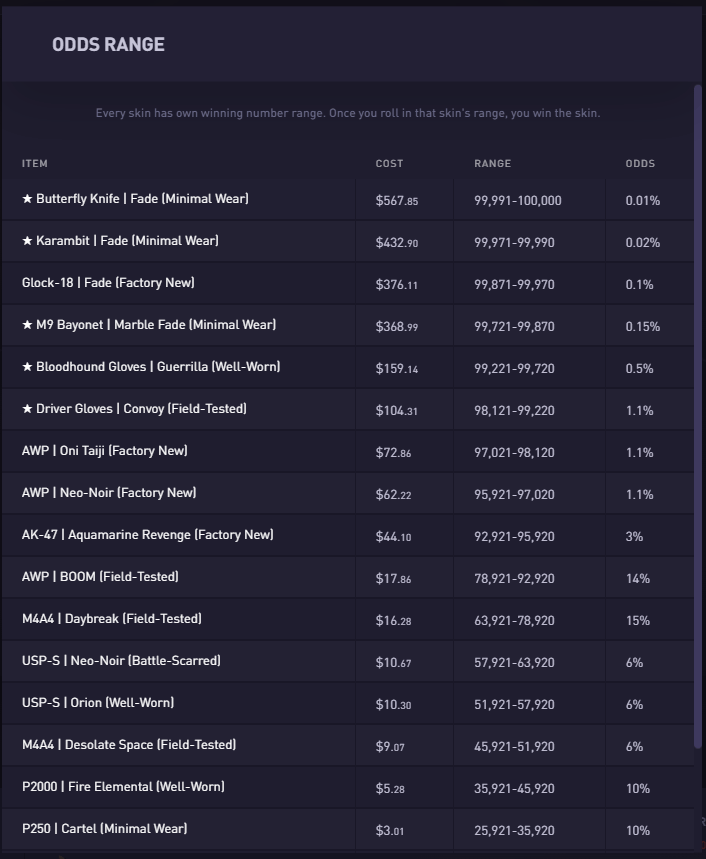Click the star next to Karambit Fade

tap(28, 241)
